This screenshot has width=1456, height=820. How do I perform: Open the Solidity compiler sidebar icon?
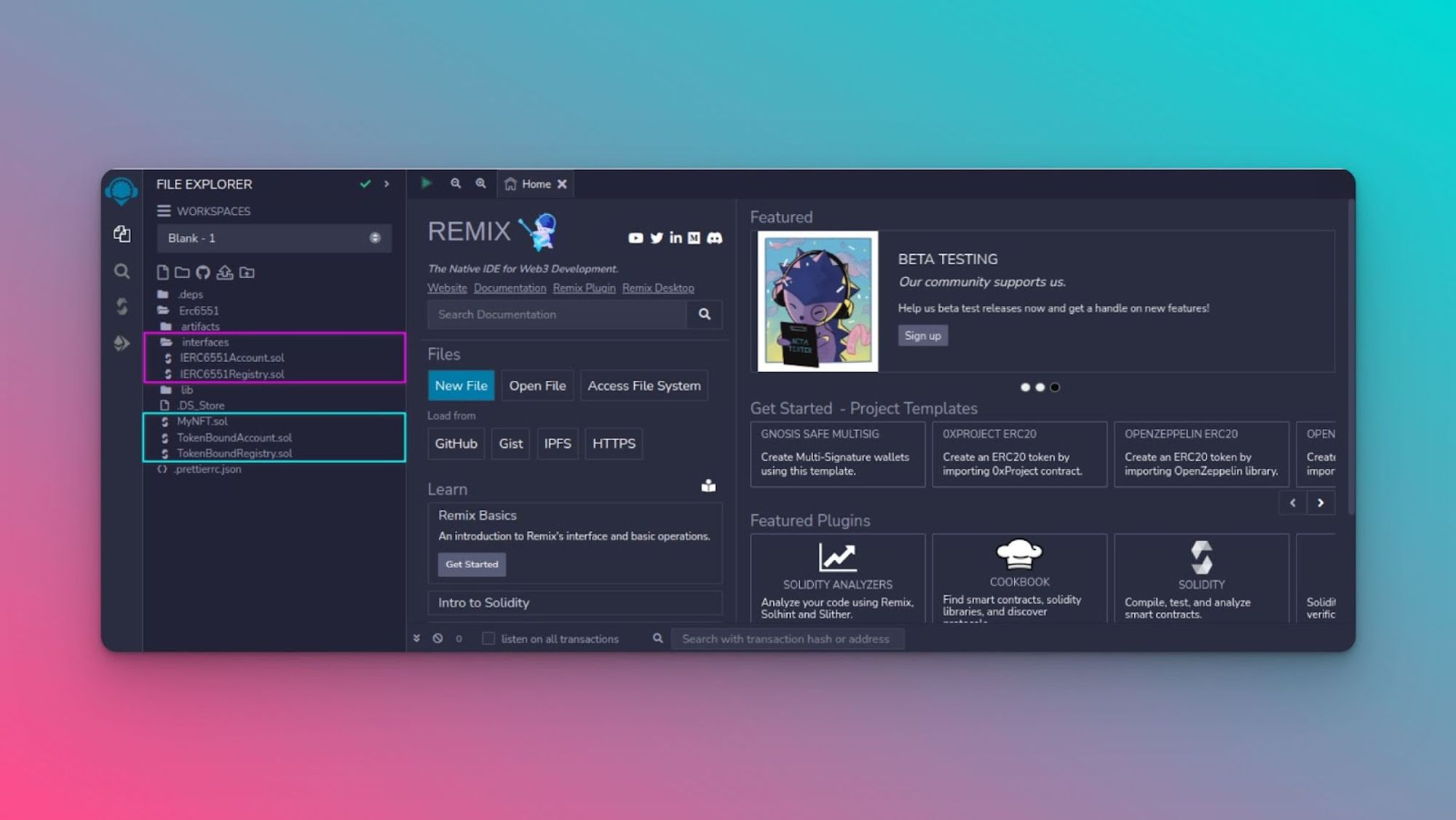122,307
